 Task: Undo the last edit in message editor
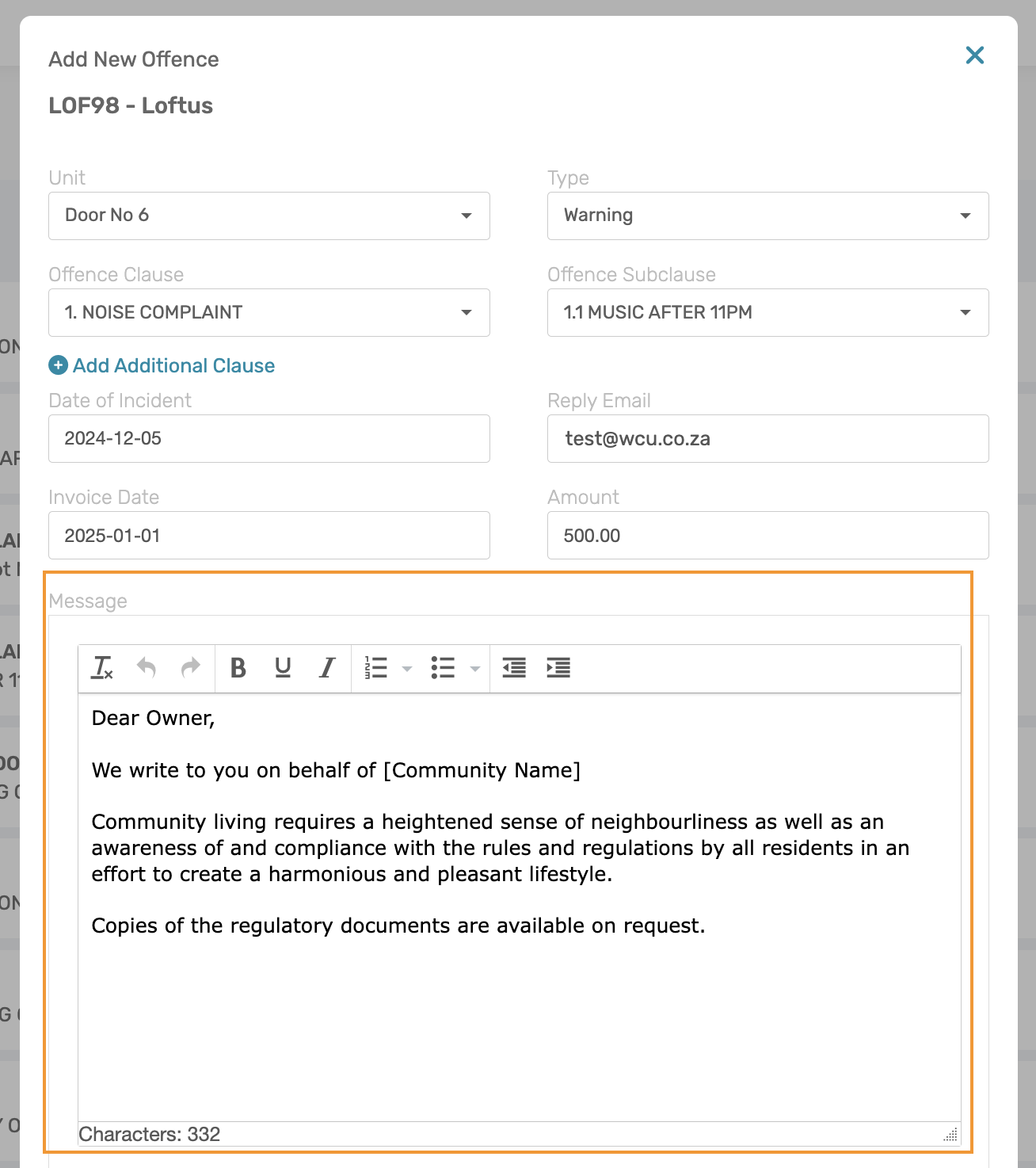pos(147,668)
